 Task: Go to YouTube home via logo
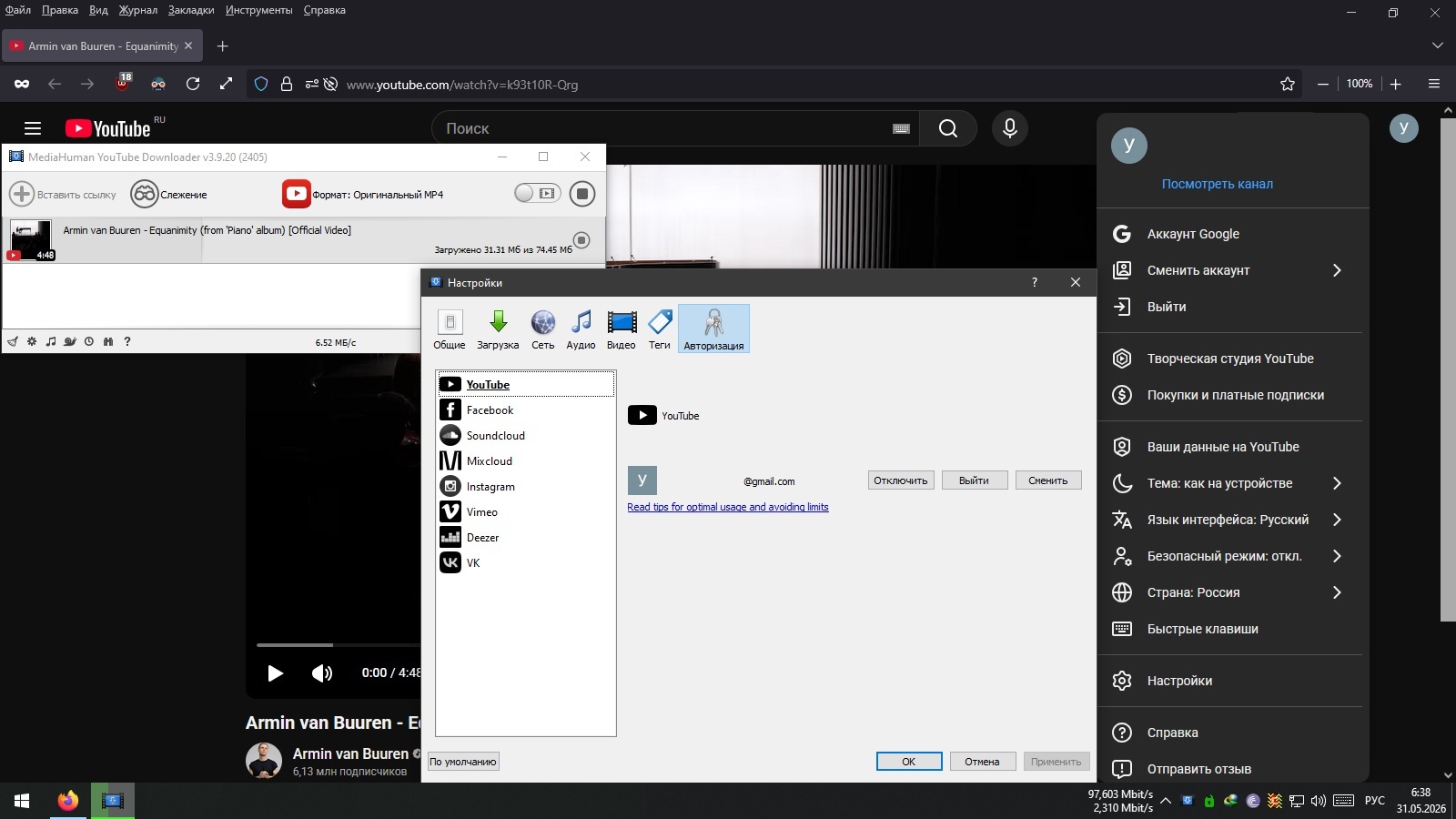tap(108, 128)
